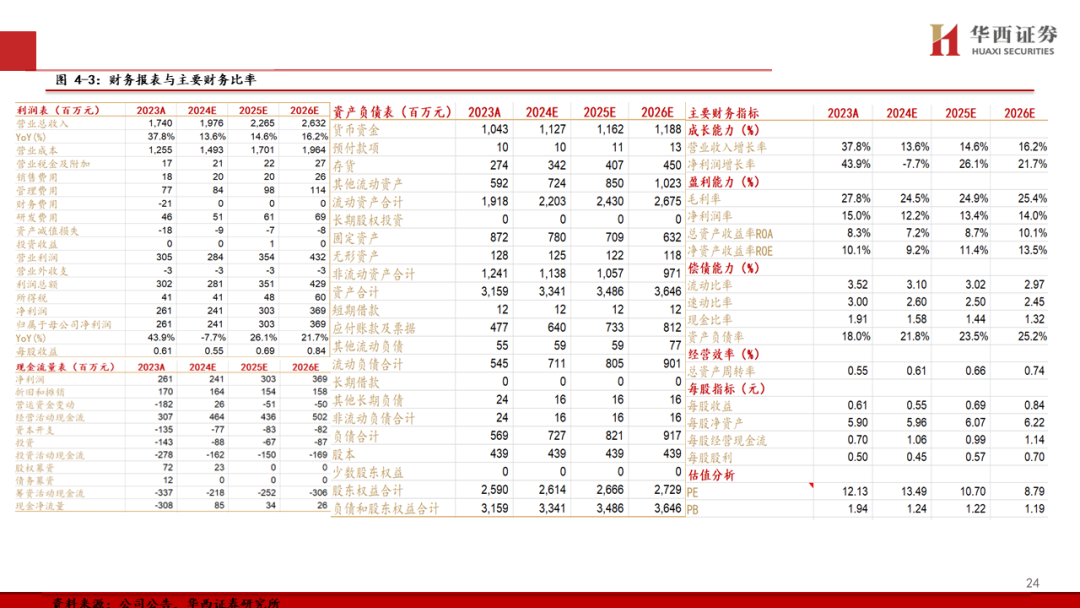The height and width of the screenshot is (608, 1080).
Task: Select the "无形资产" row label
Action: [355, 256]
